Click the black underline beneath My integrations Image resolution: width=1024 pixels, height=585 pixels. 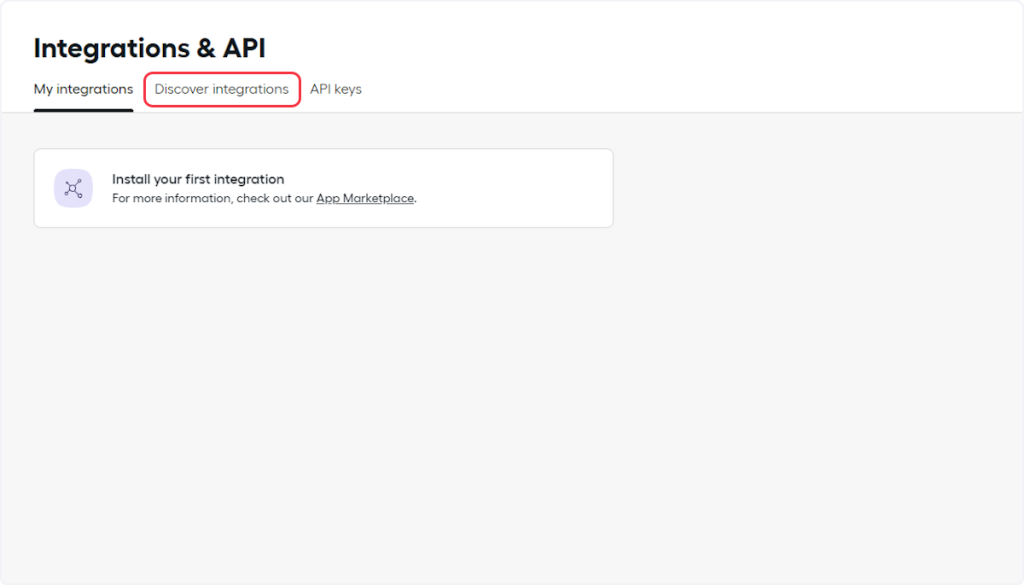point(83,110)
